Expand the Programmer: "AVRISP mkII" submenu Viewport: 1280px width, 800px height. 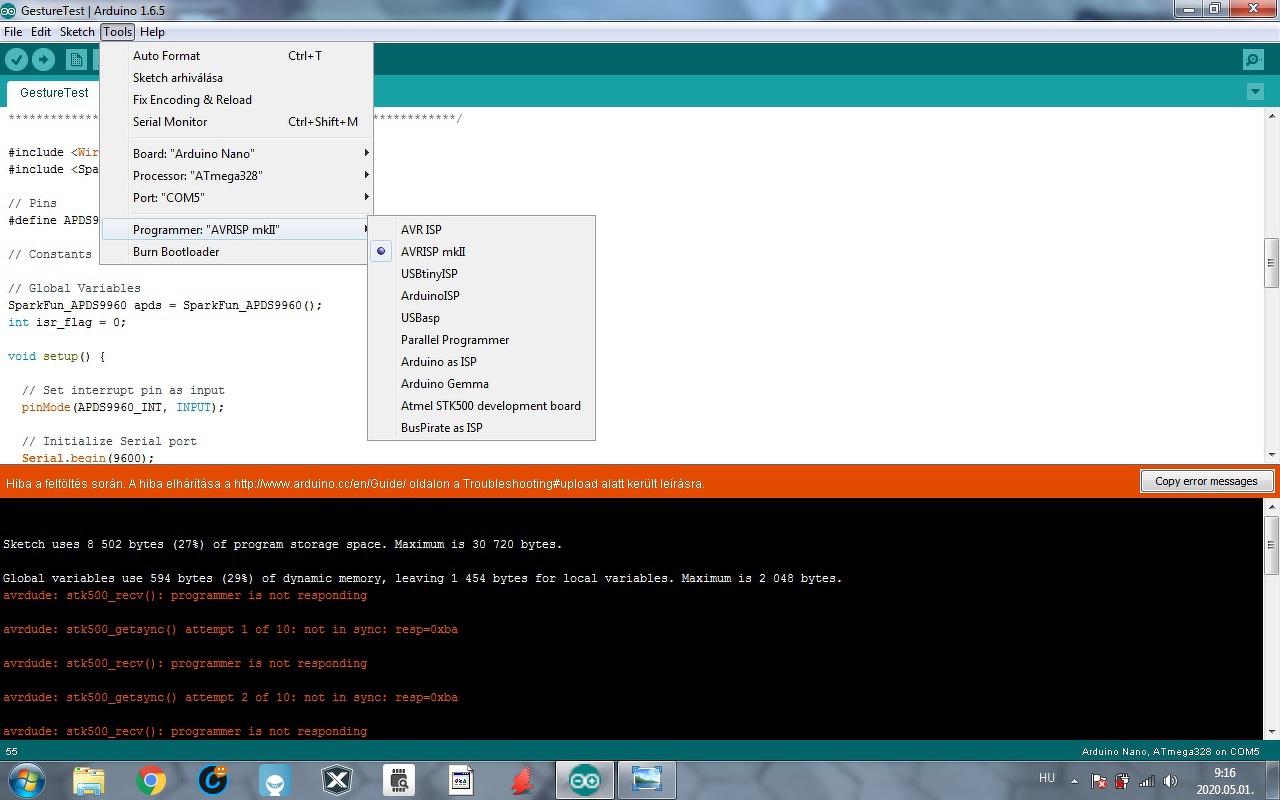(237, 230)
